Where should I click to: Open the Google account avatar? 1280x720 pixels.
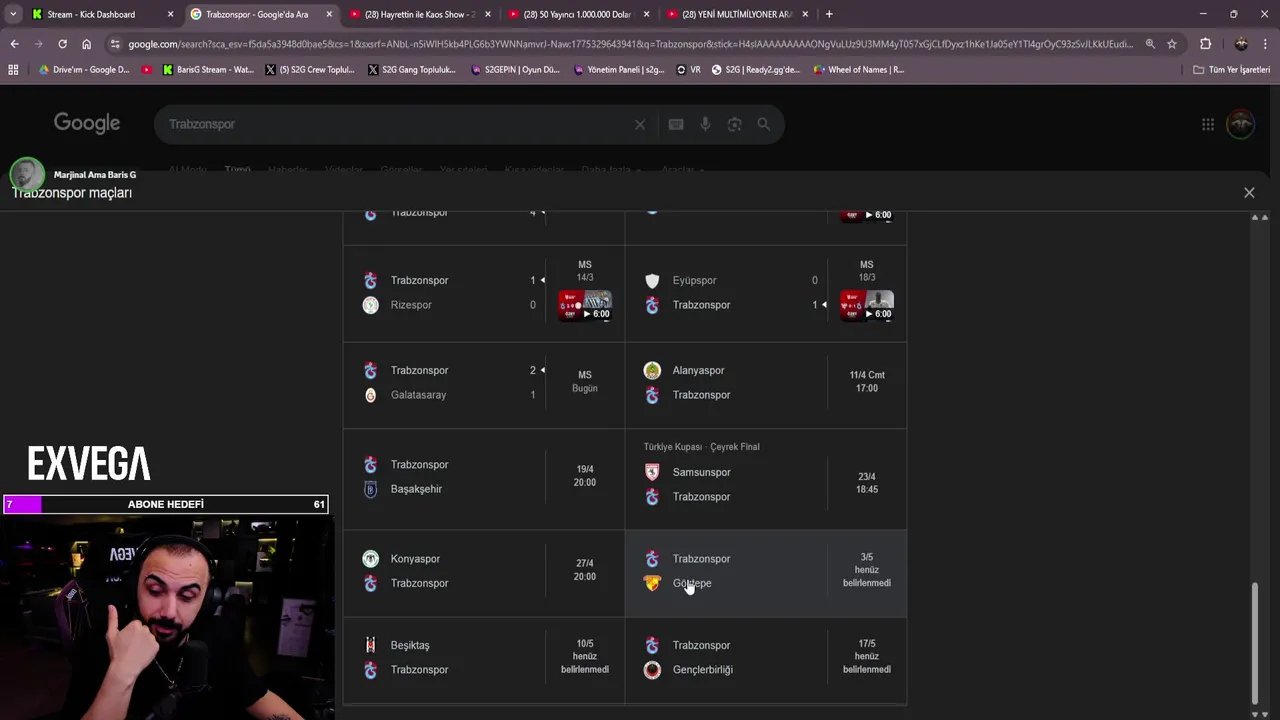(1241, 124)
